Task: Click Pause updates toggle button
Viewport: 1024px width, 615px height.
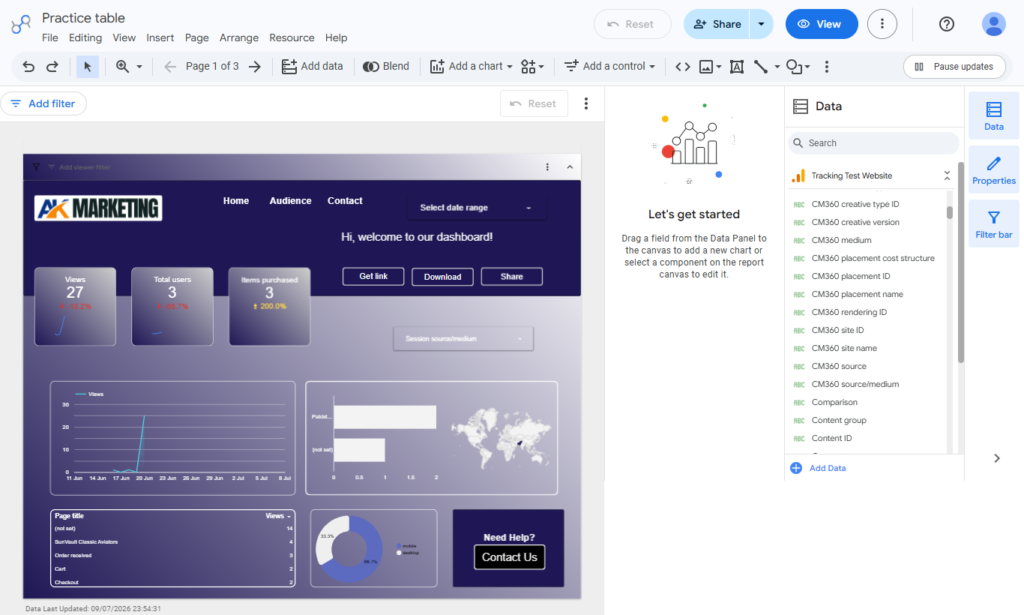Action: point(954,67)
